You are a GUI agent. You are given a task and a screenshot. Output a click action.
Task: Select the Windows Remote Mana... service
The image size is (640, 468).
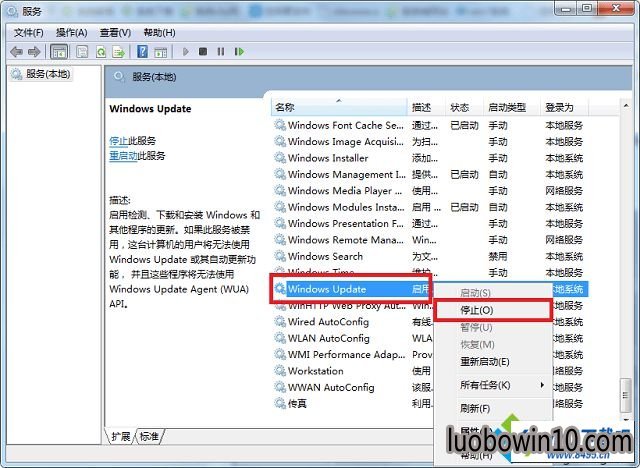point(430,240)
